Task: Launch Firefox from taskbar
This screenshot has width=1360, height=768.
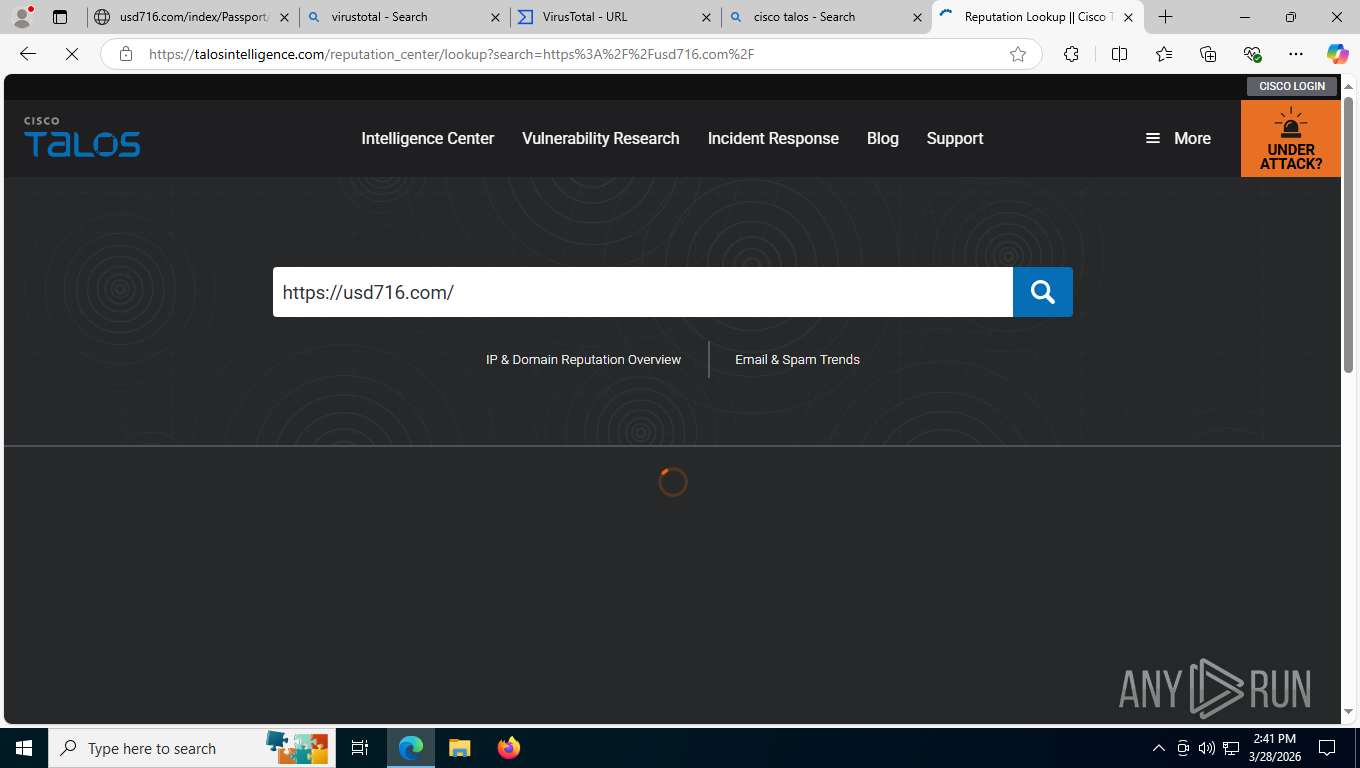Action: click(509, 748)
